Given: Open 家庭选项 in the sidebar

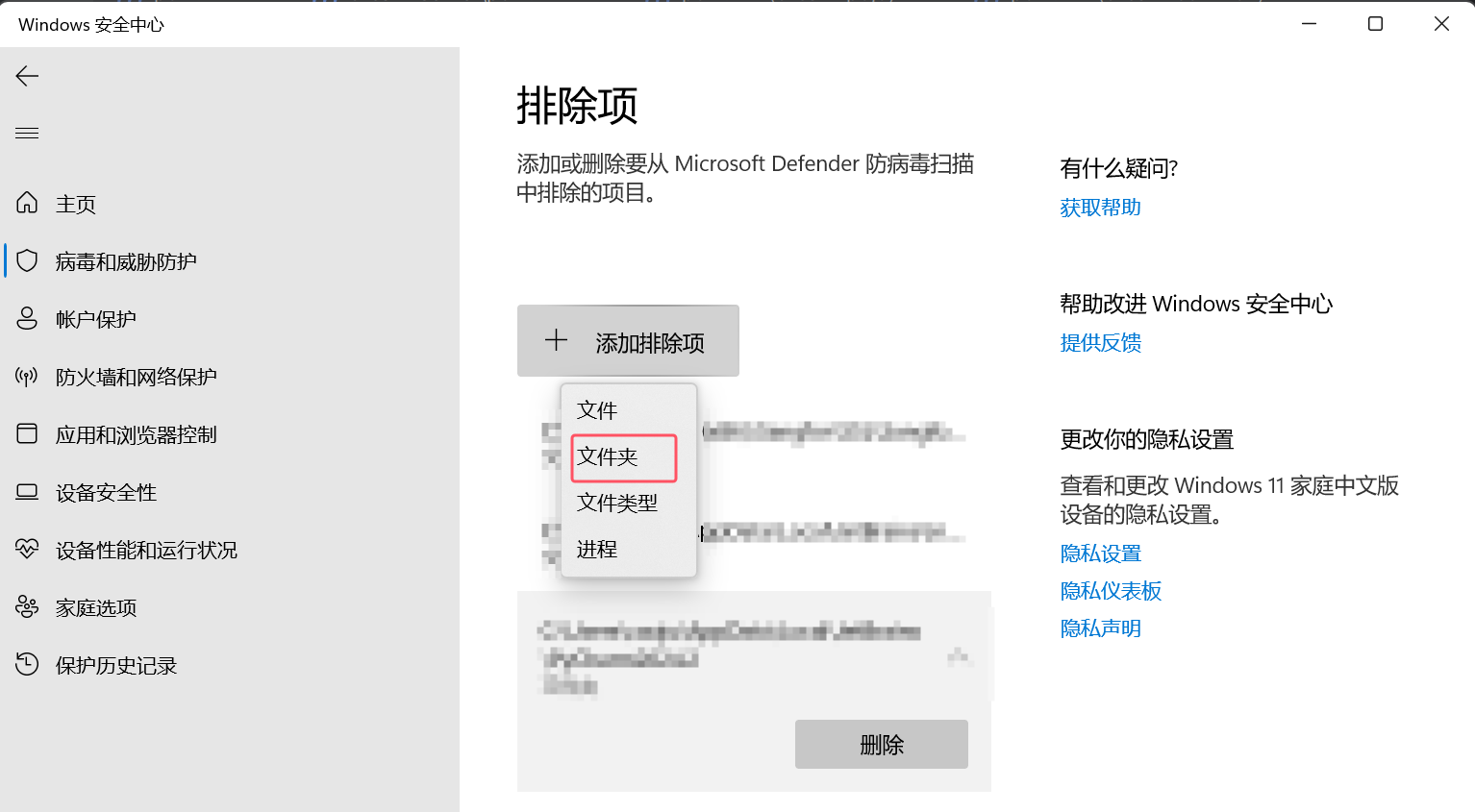Looking at the screenshot, I should pyautogui.click(x=96, y=607).
